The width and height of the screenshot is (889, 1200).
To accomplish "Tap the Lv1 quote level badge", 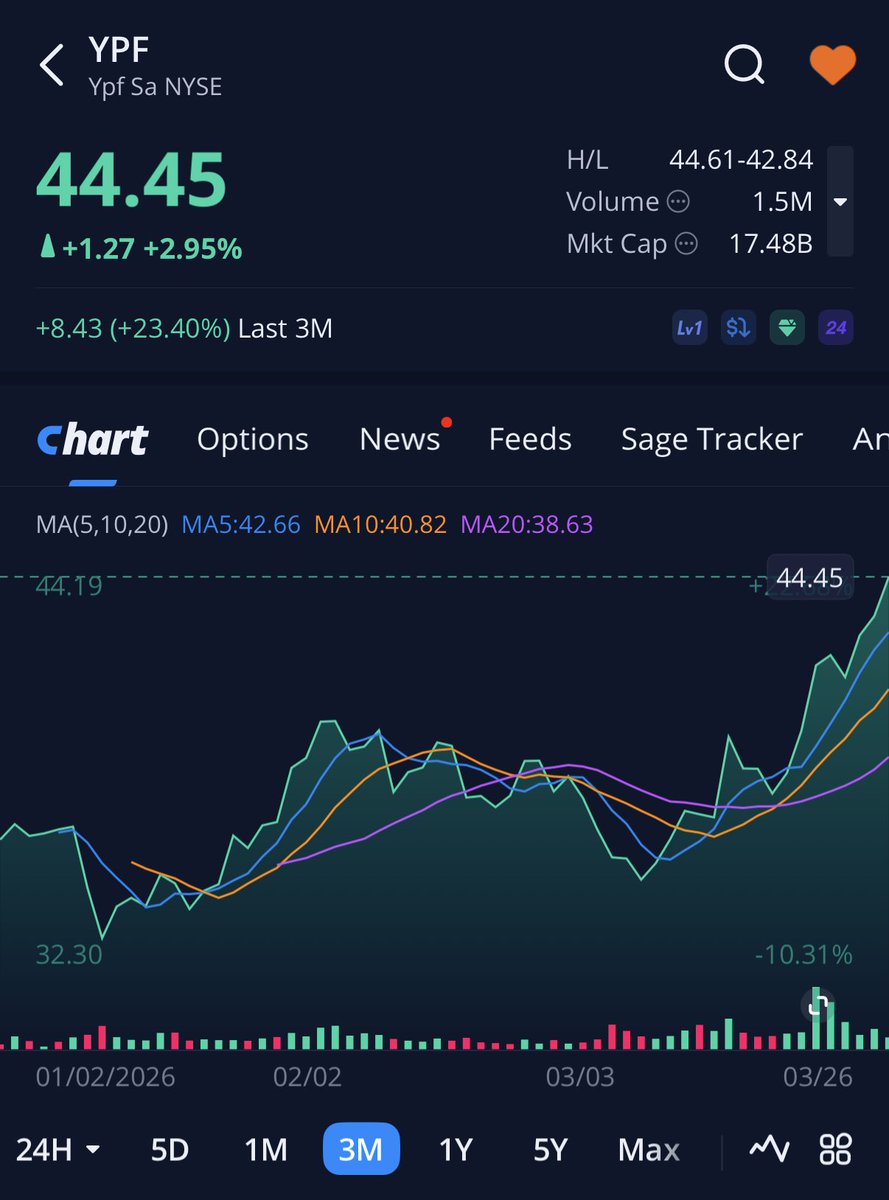I will [x=690, y=328].
